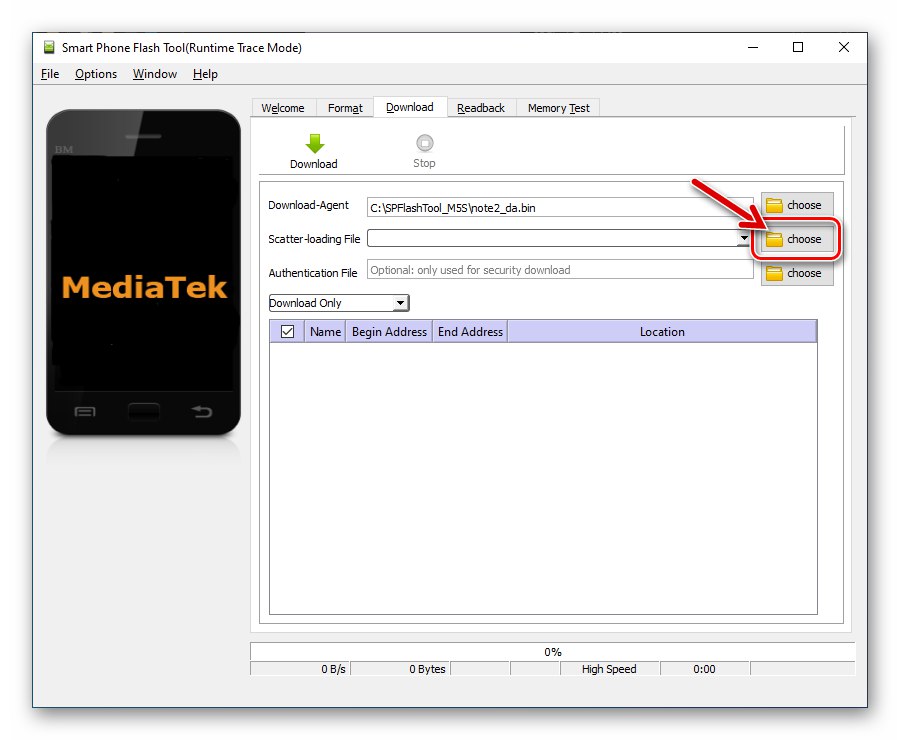Open the File menu
The image size is (900, 740).
click(50, 74)
